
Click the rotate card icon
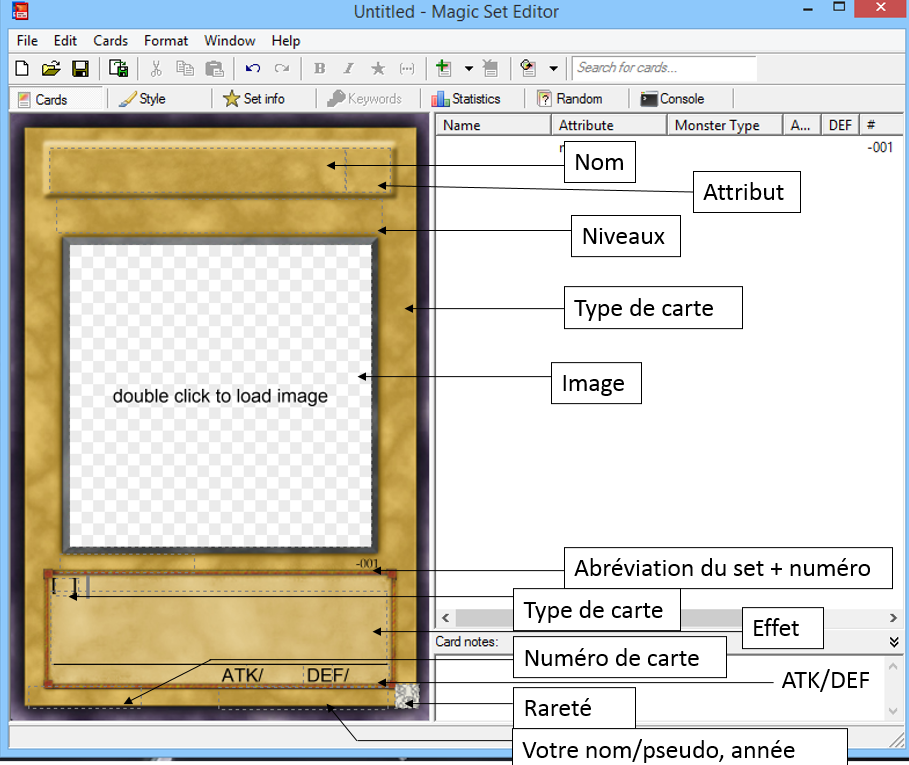tap(528, 68)
